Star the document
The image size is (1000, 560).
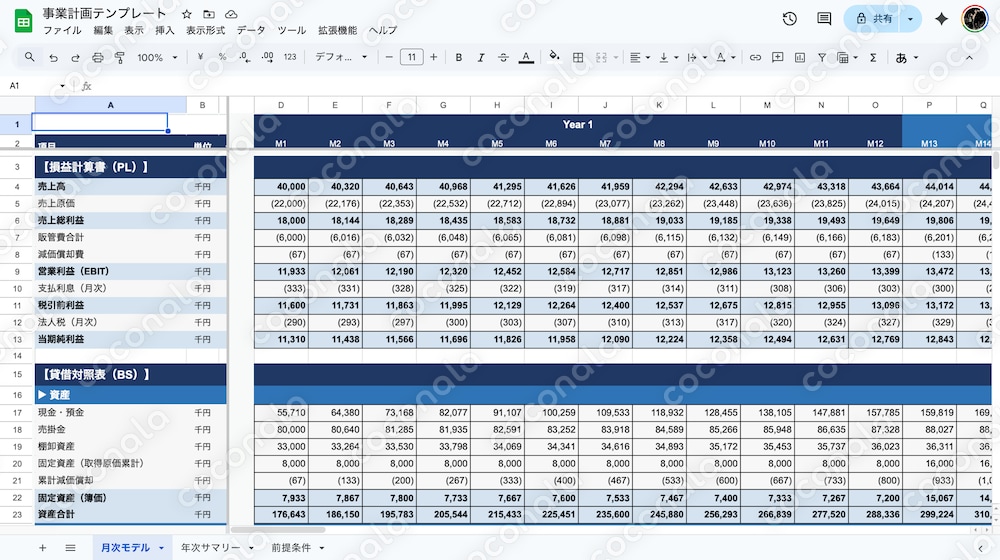pyautogui.click(x=186, y=14)
